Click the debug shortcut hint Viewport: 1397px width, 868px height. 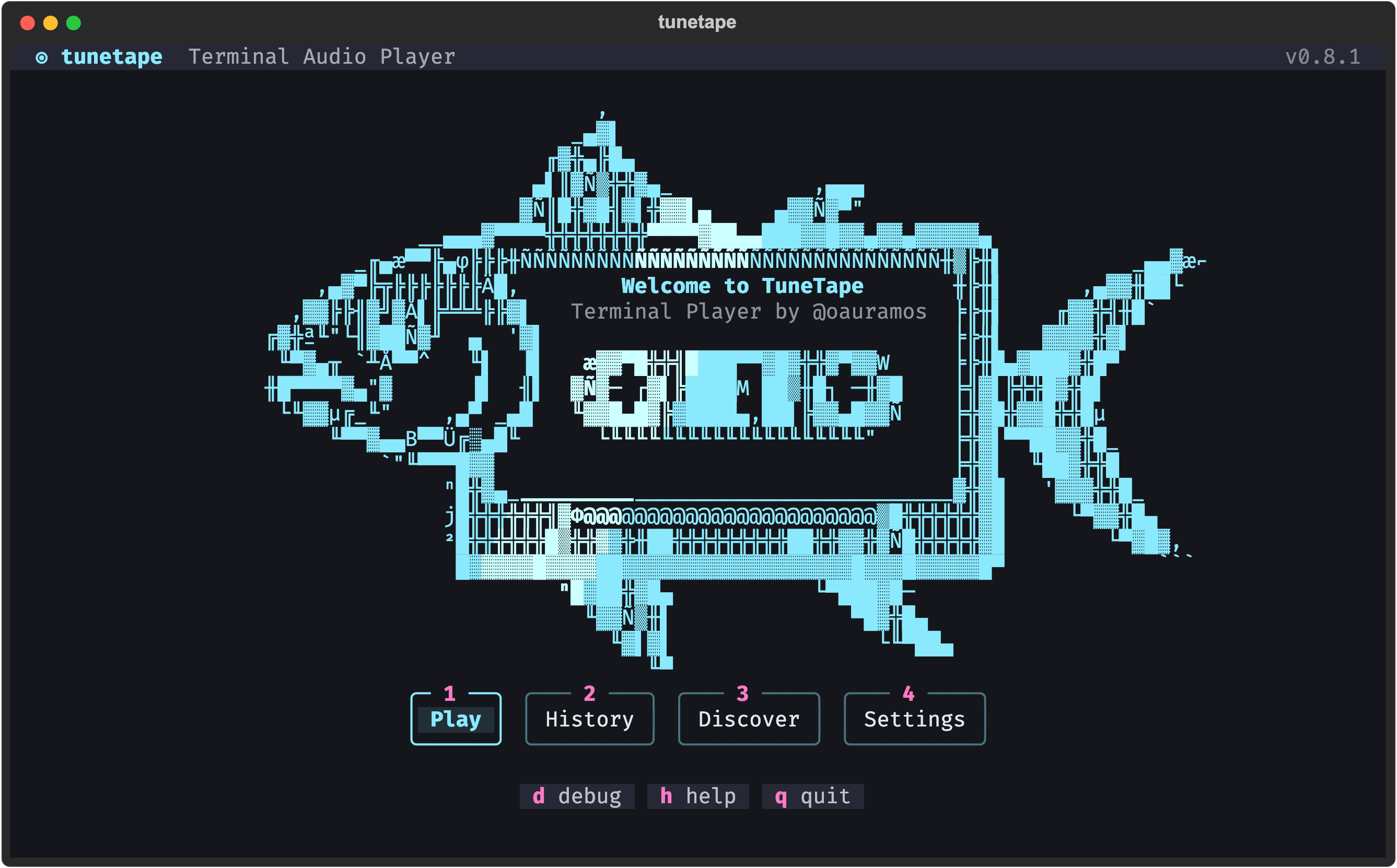577,796
